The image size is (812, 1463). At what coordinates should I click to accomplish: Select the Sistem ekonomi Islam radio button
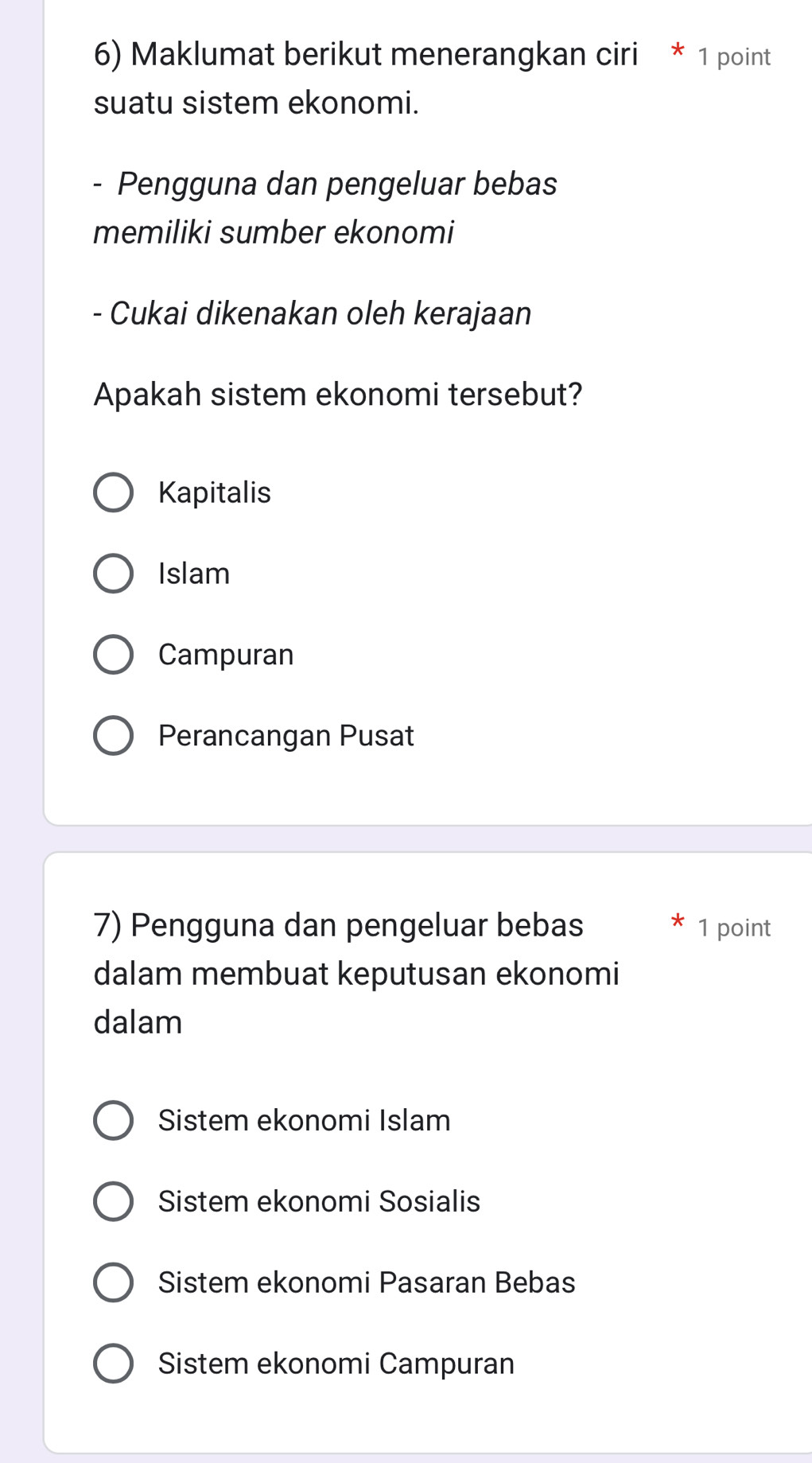point(114,1121)
